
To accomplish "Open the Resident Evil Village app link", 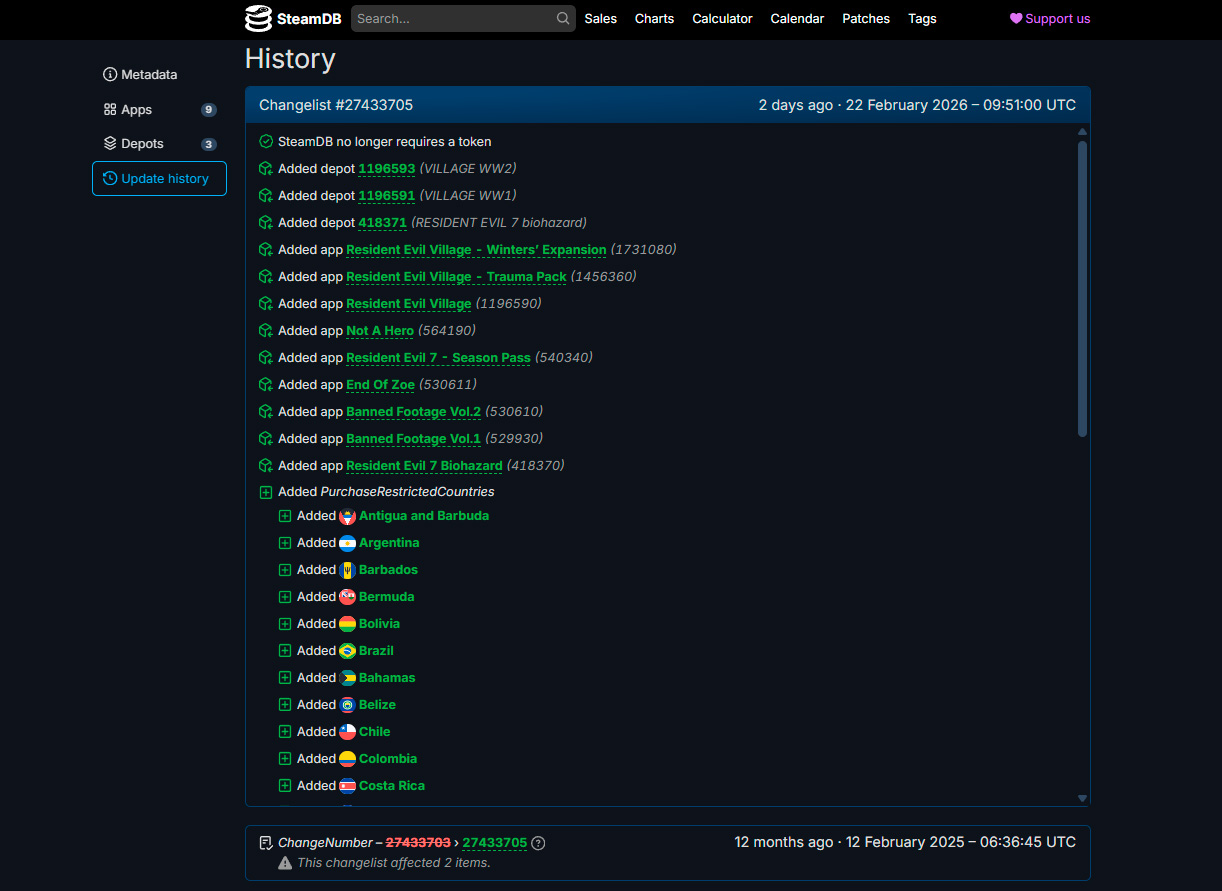I will click(408, 304).
